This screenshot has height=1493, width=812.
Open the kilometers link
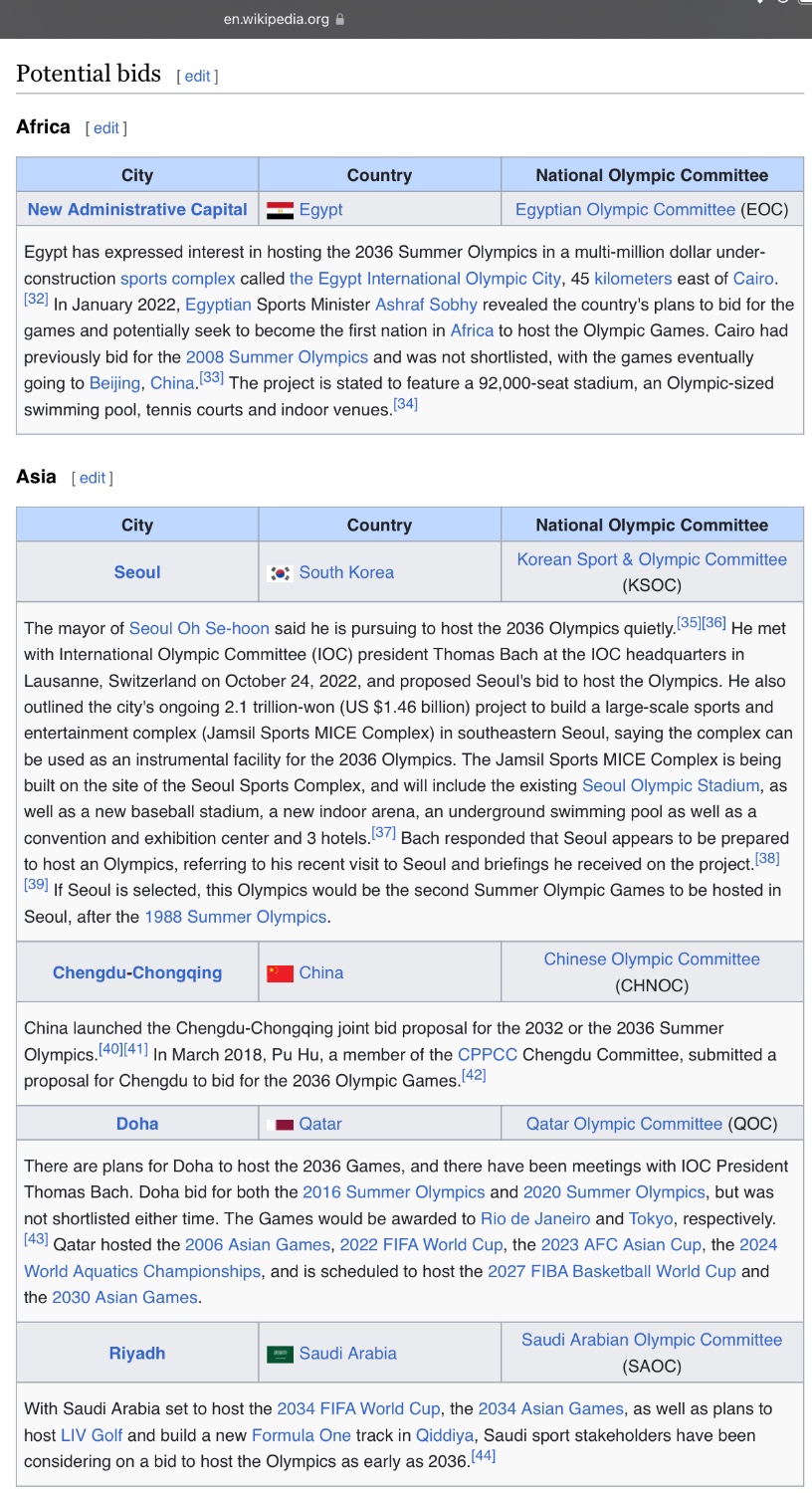click(633, 279)
